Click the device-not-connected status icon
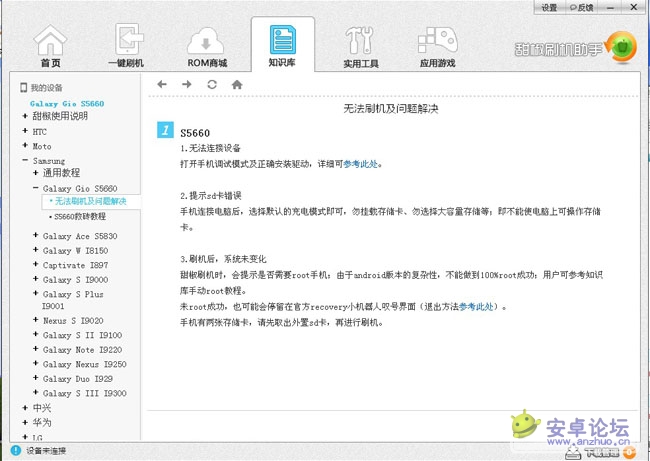Image resolution: width=650 pixels, height=461 pixels. 16,450
